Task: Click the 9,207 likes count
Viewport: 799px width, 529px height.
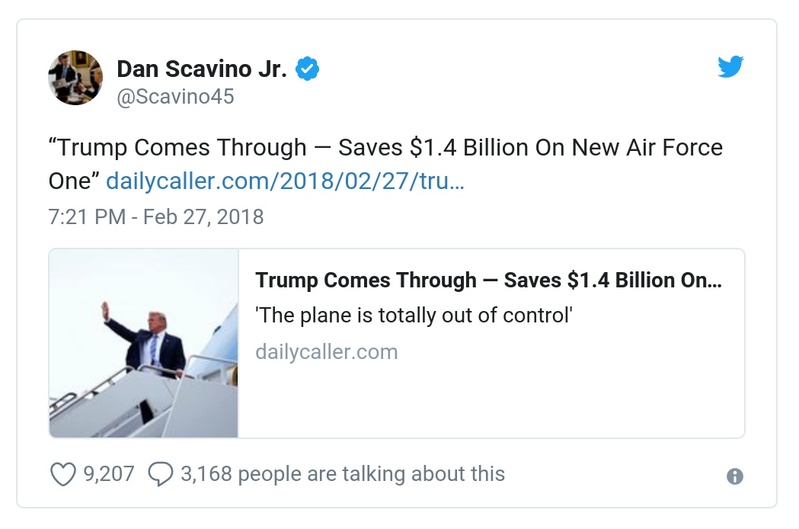Action: tap(109, 474)
